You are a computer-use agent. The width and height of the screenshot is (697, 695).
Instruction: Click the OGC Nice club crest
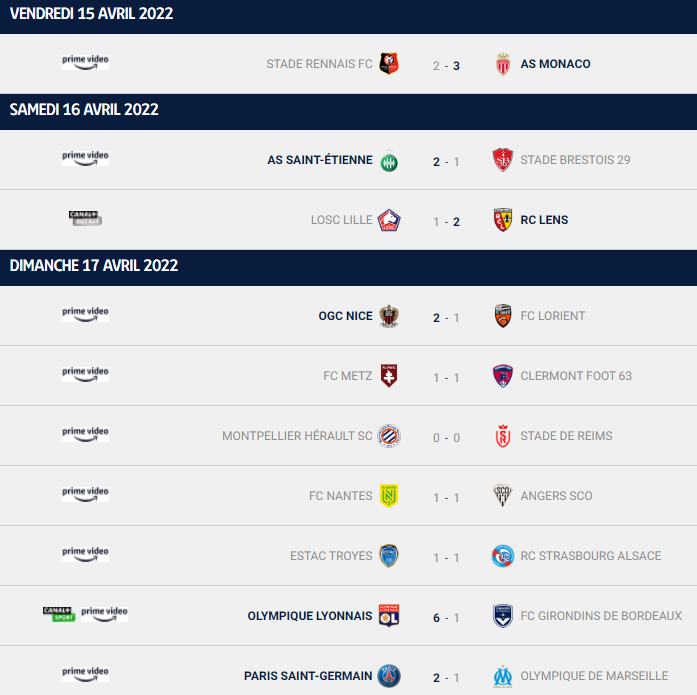(389, 316)
